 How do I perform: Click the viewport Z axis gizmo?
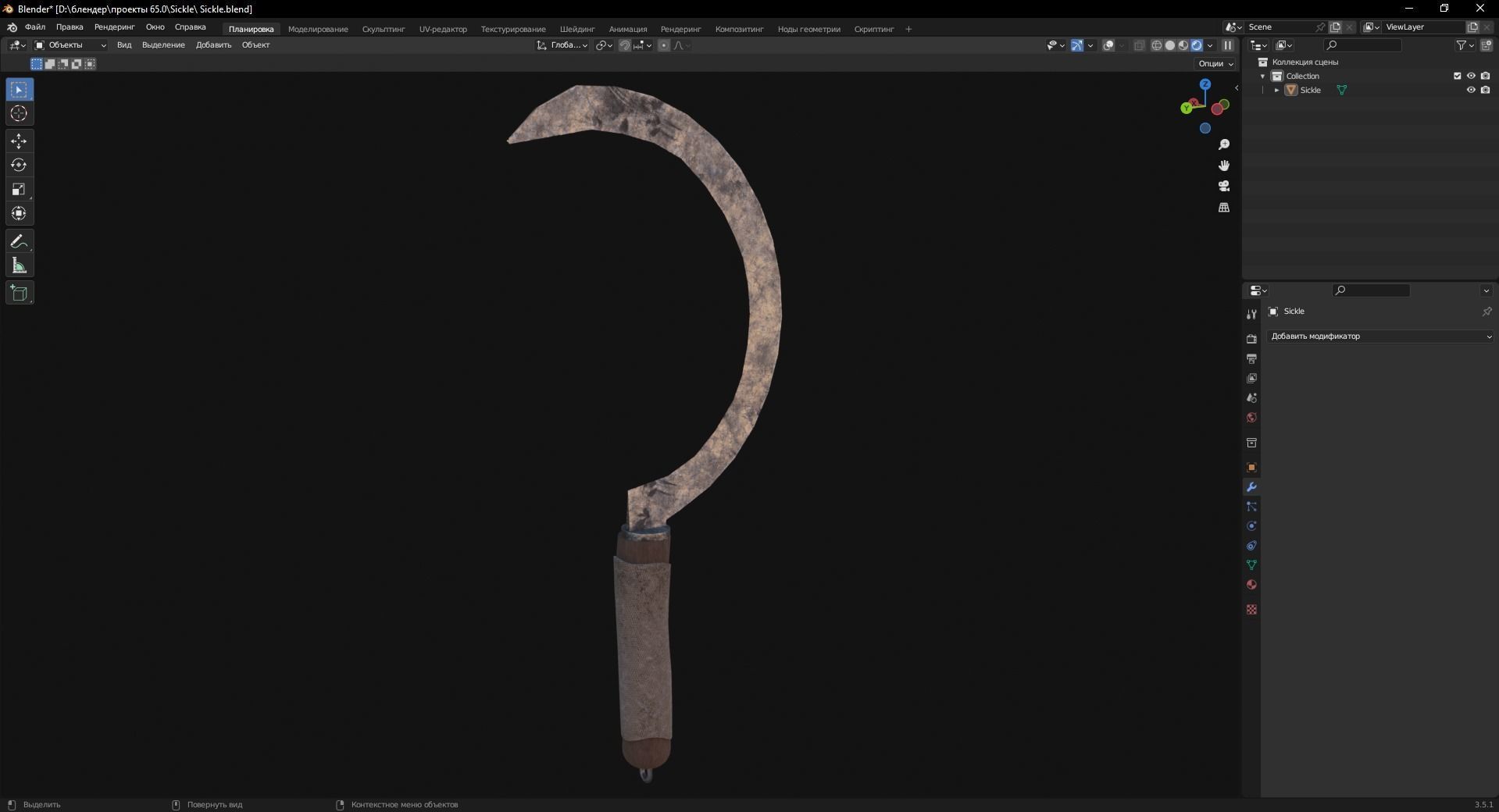click(x=1205, y=84)
